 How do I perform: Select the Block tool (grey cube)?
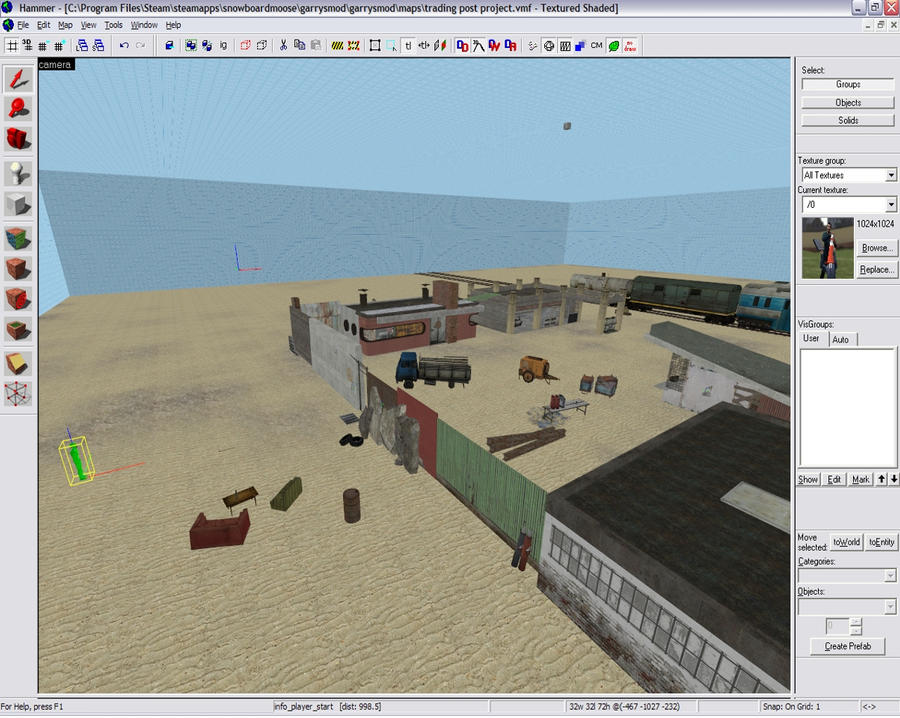tap(18, 204)
